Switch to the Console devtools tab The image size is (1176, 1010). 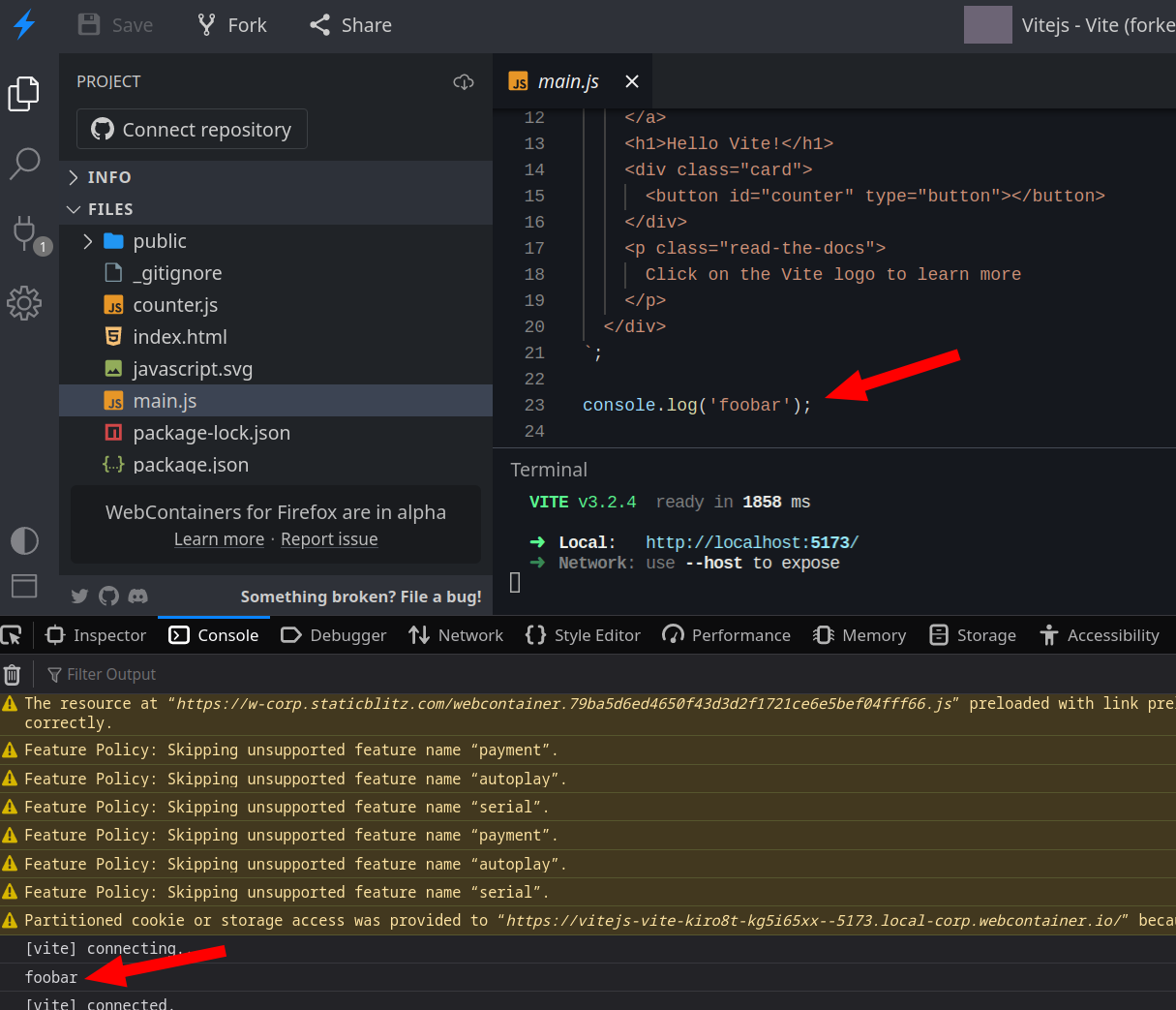pyautogui.click(x=214, y=635)
